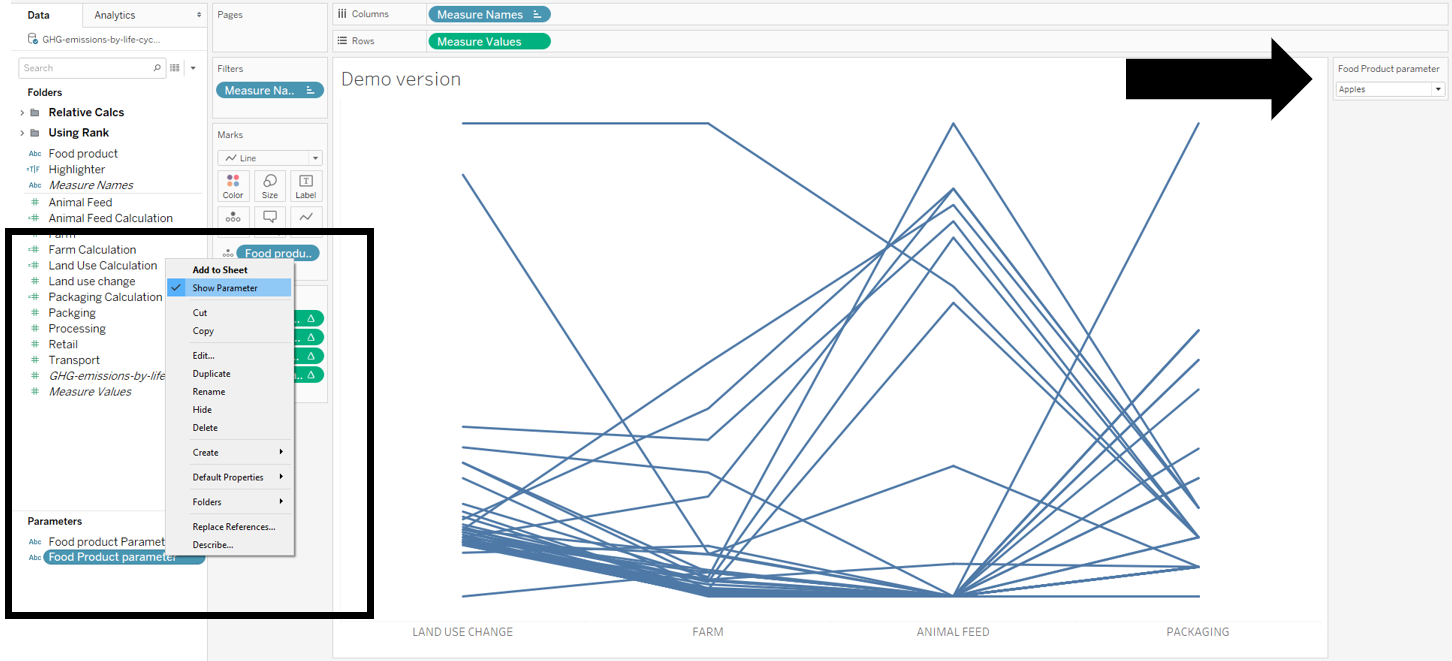Click the search magnifier icon in Data pane
Viewport: 1452px width, 661px height.
157,68
